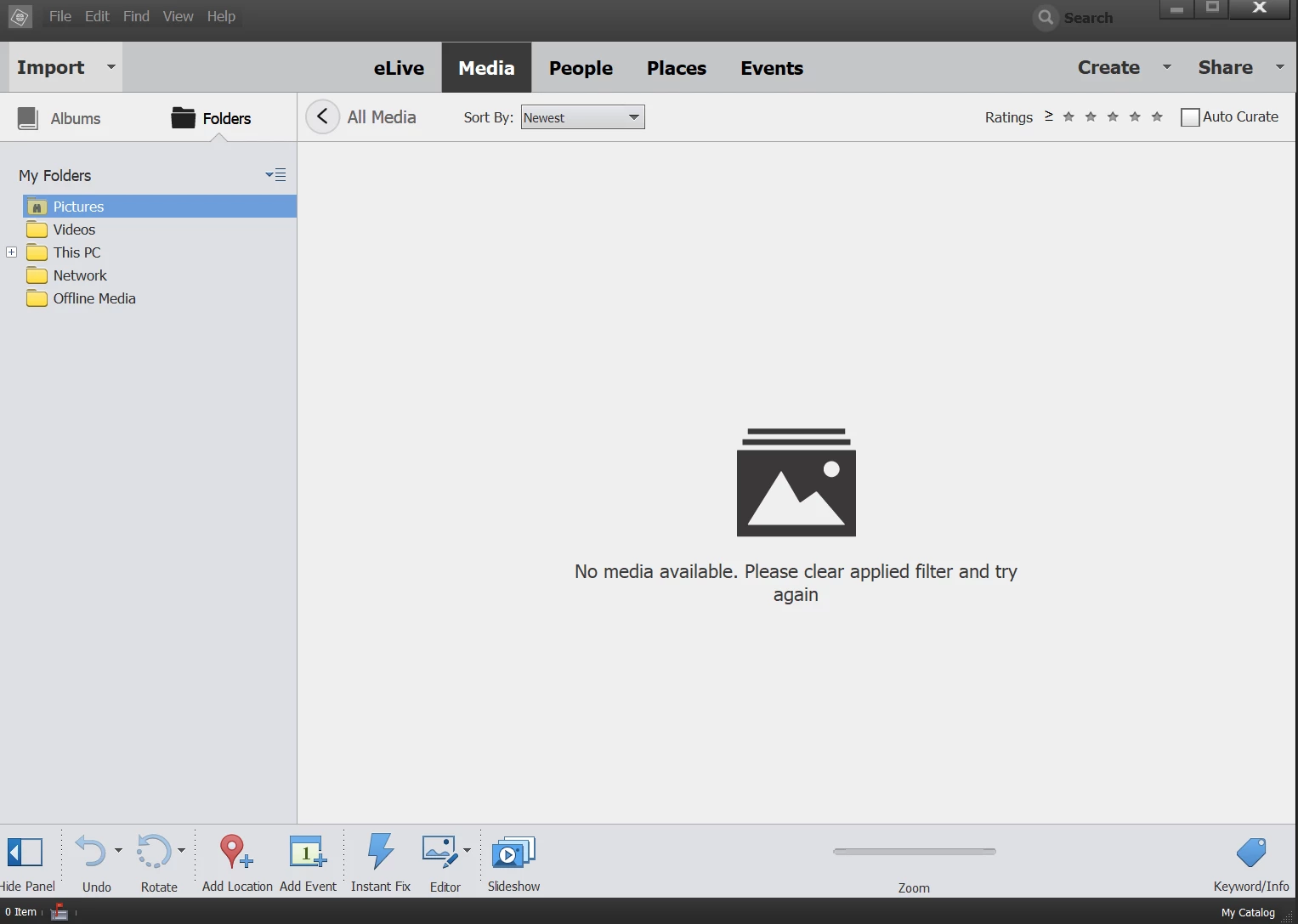Open the Help menu
Screen dimensions: 1298x924
click(221, 16)
